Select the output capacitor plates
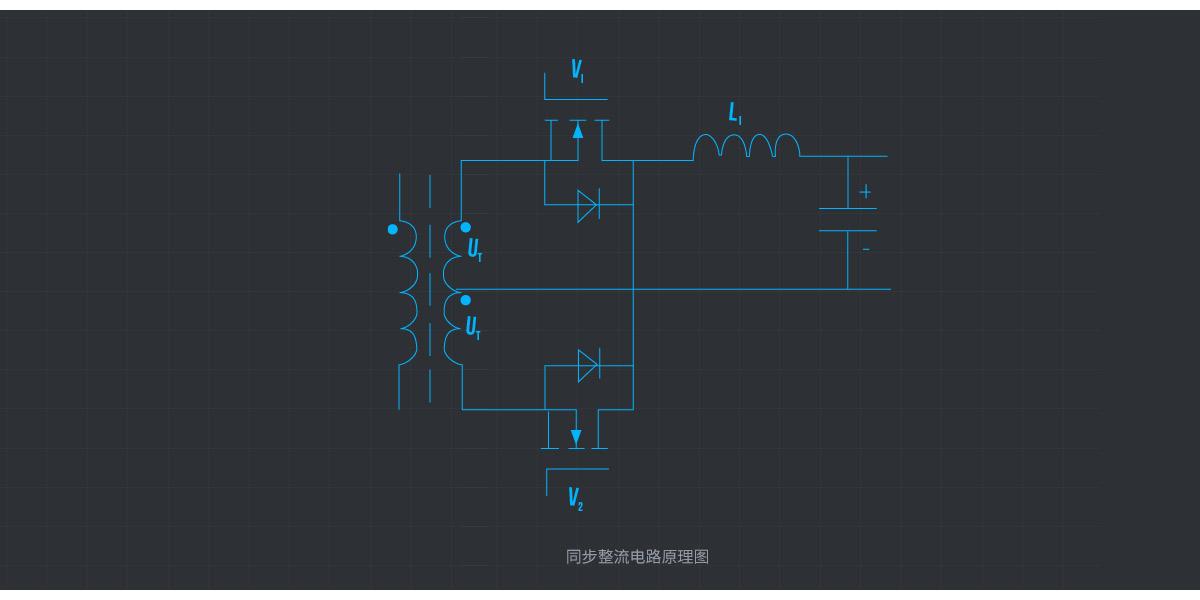 click(848, 220)
